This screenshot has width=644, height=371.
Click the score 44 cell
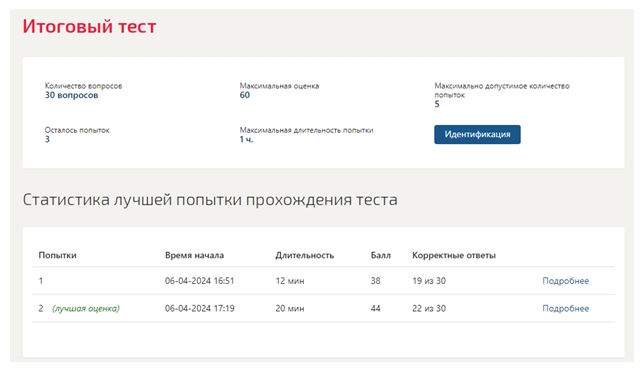coord(375,309)
